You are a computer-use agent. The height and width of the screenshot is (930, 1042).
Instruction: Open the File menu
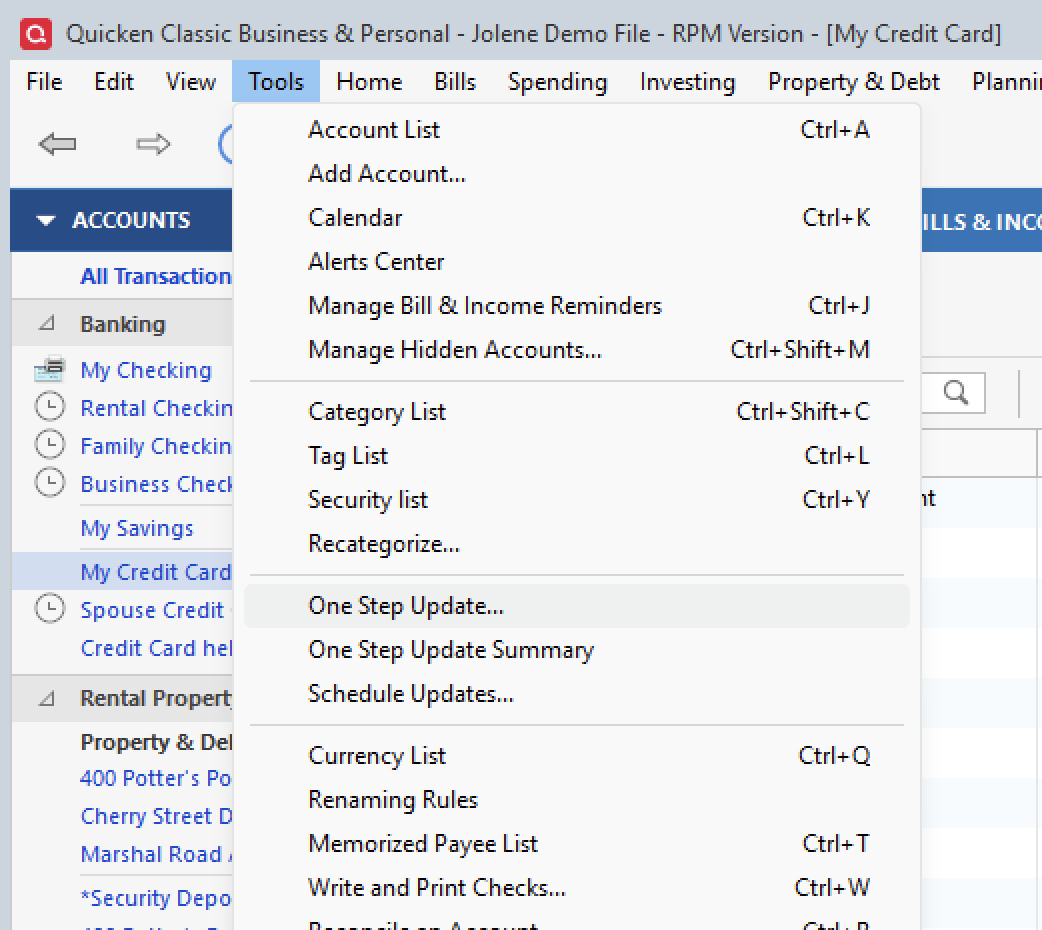click(x=44, y=82)
